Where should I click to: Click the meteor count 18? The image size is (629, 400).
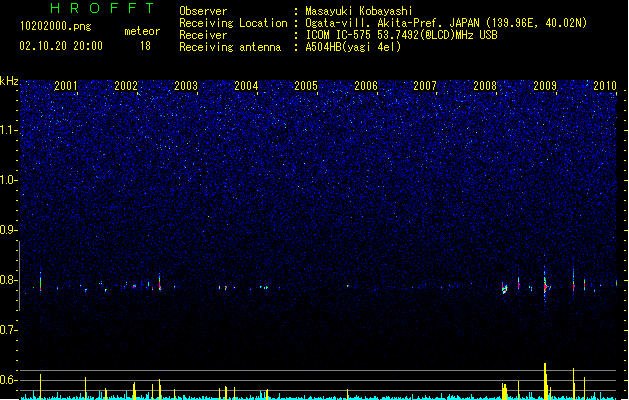[145, 46]
